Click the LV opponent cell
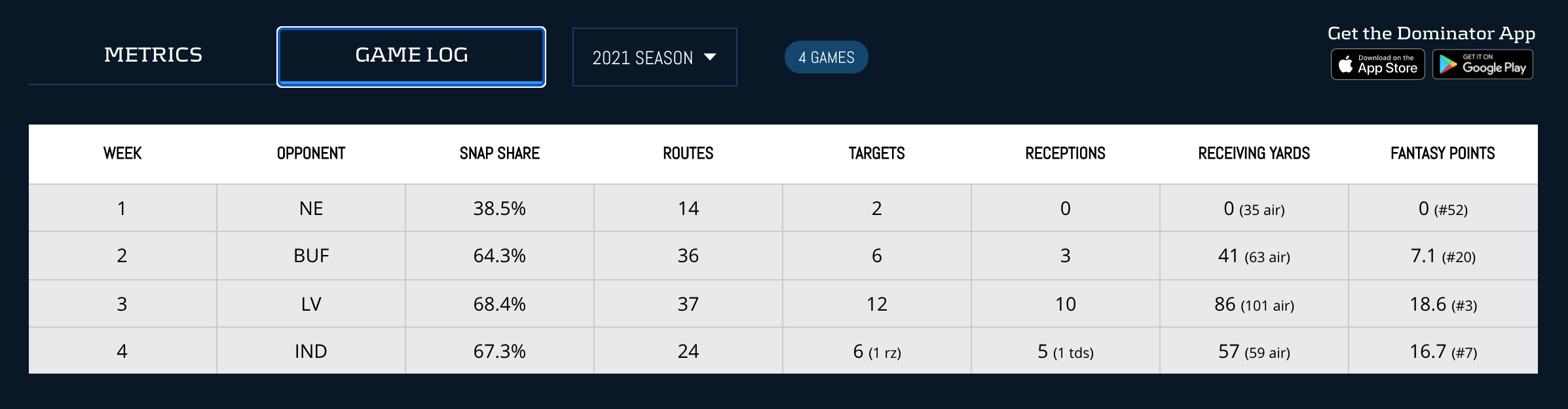This screenshot has height=409, width=1568. [x=311, y=304]
